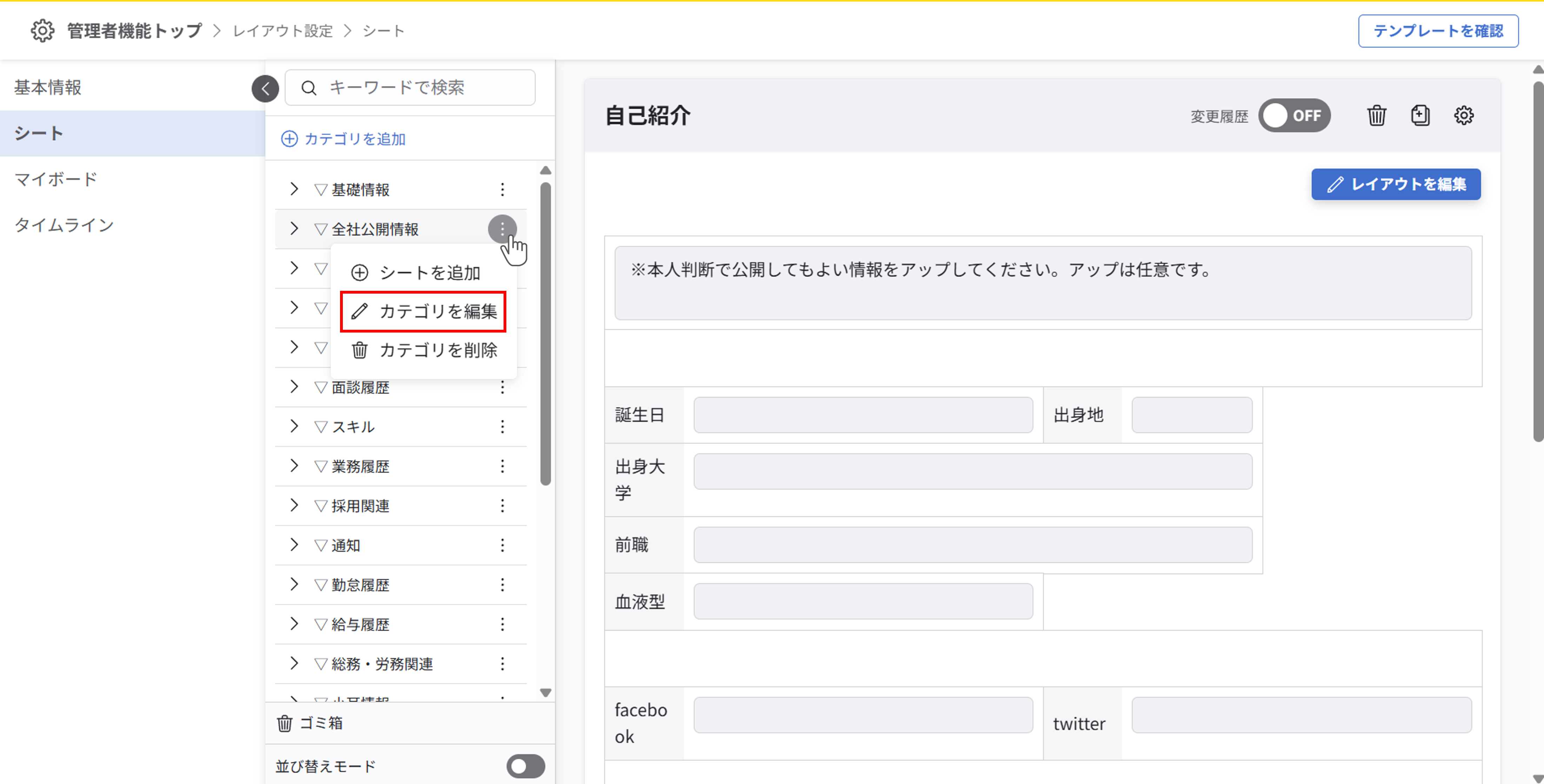Open 基本情報 in the left navigation
The image size is (1544, 784).
[132, 87]
